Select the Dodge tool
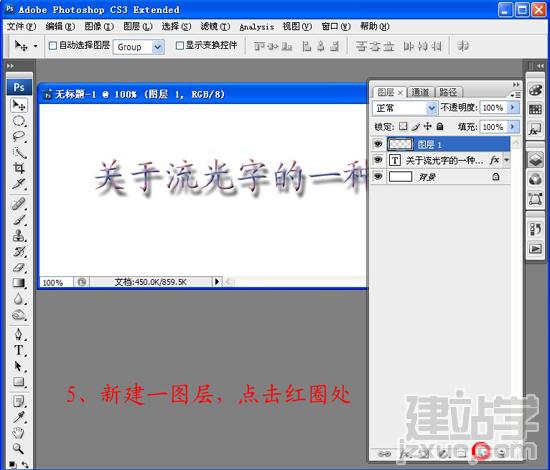Viewport: 550px width, 470px height. point(19,315)
